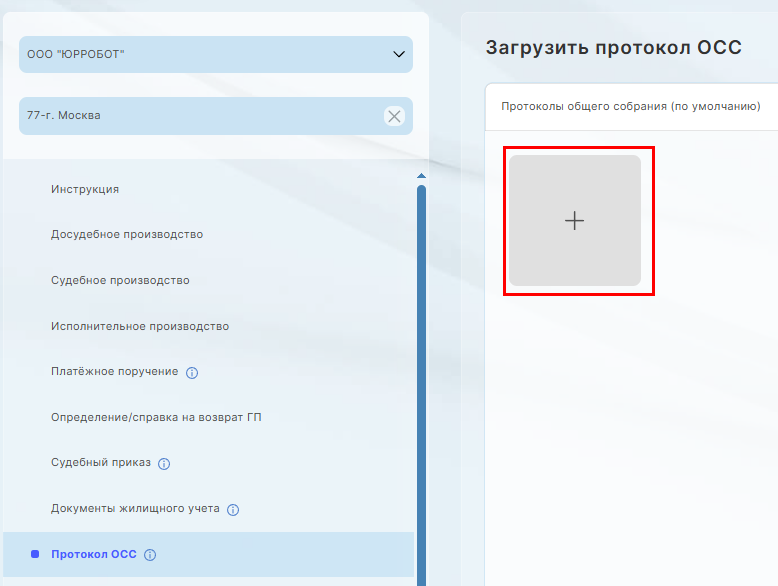Image resolution: width=778 pixels, height=586 pixels.
Task: Show info for Документы жилищного учета
Action: tap(233, 510)
